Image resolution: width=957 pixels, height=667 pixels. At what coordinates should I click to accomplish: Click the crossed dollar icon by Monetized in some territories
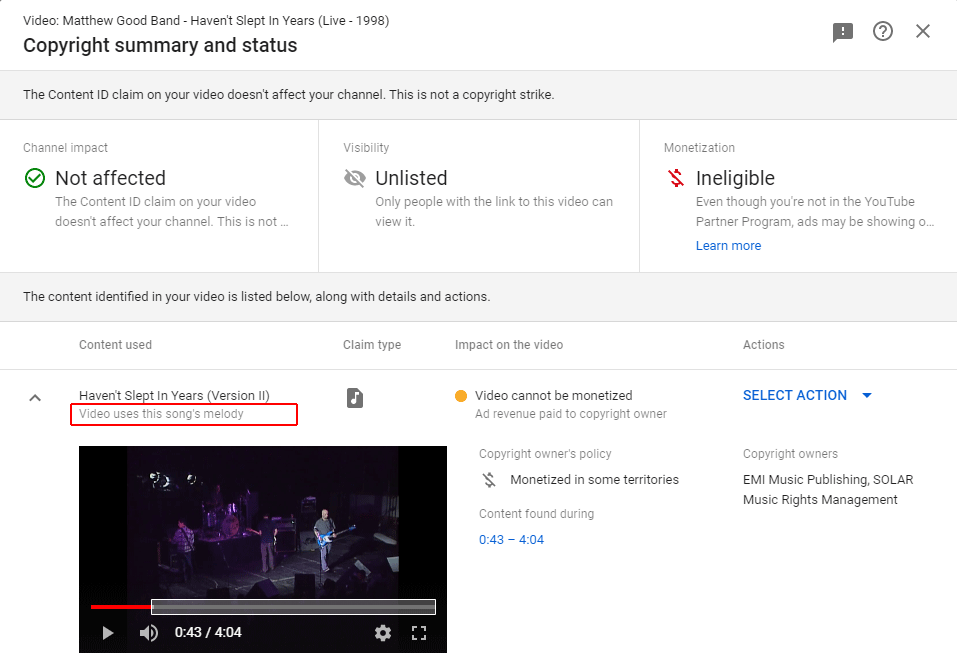489,480
